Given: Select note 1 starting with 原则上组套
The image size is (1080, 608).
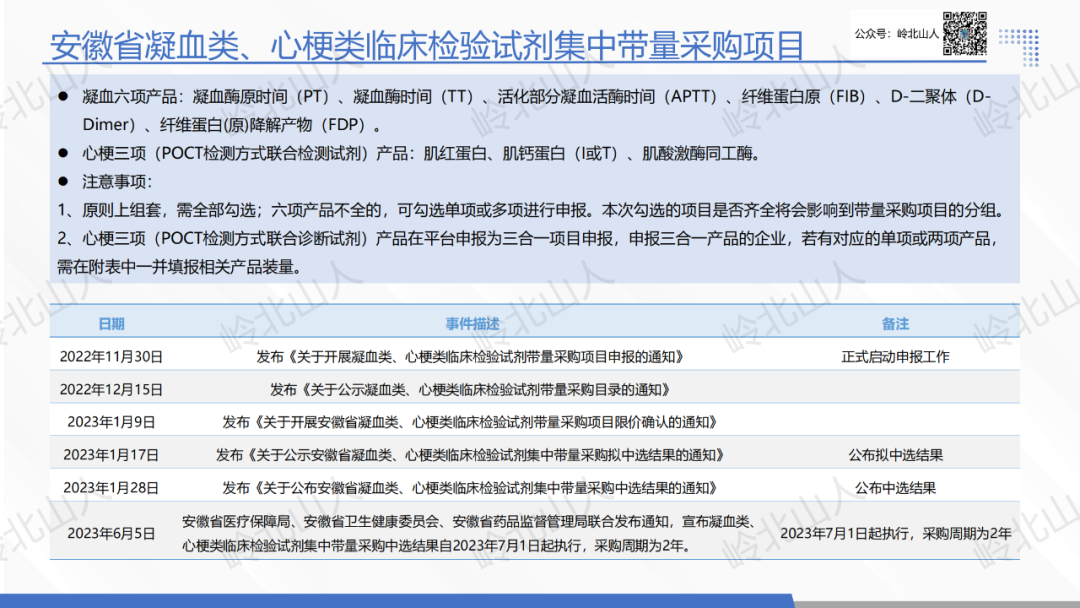Looking at the screenshot, I should click(530, 210).
